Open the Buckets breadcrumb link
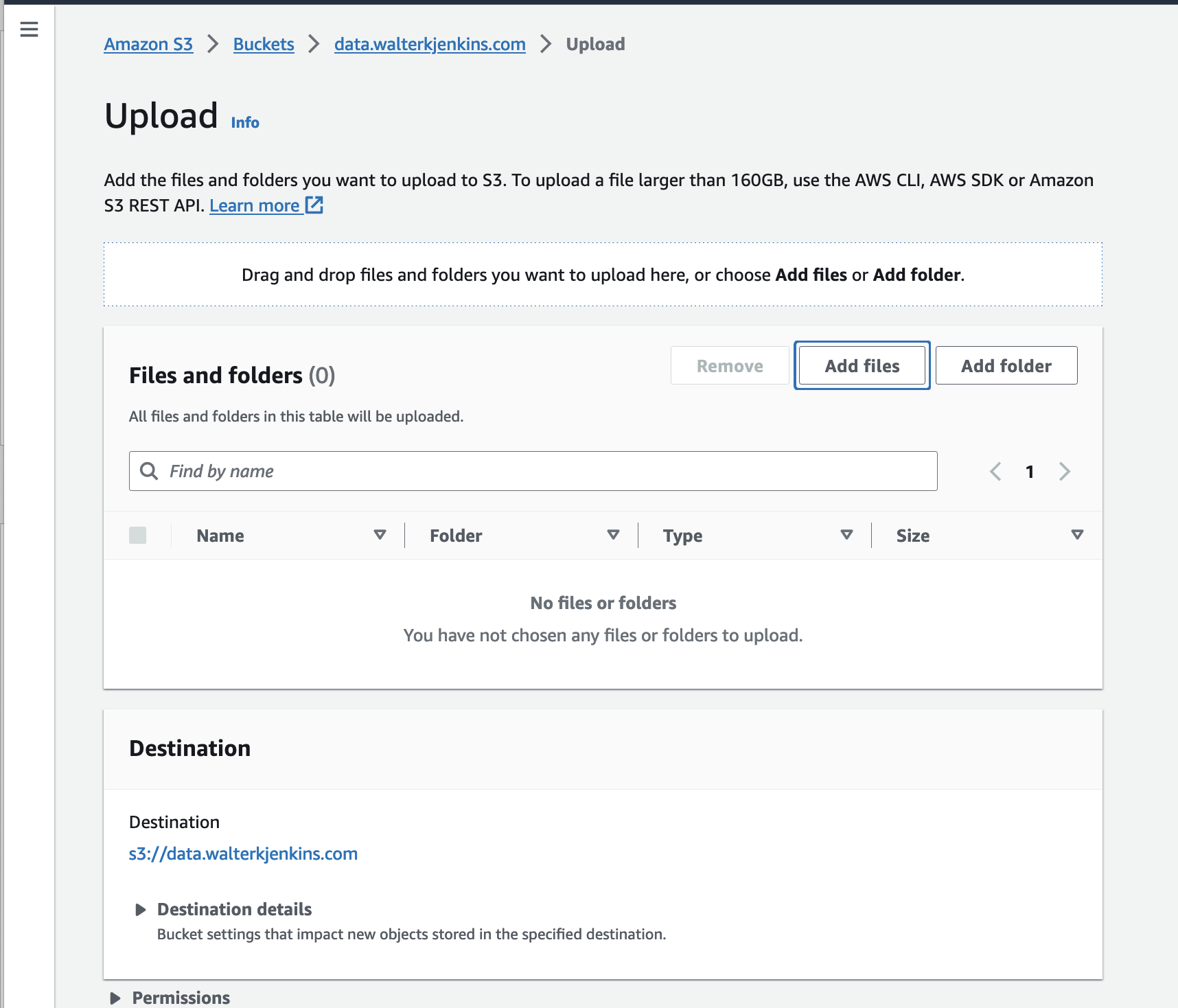 point(264,44)
